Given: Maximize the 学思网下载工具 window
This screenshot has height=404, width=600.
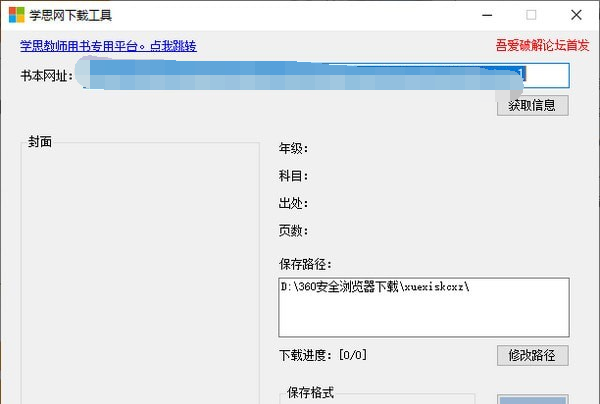Looking at the screenshot, I should (x=531, y=15).
